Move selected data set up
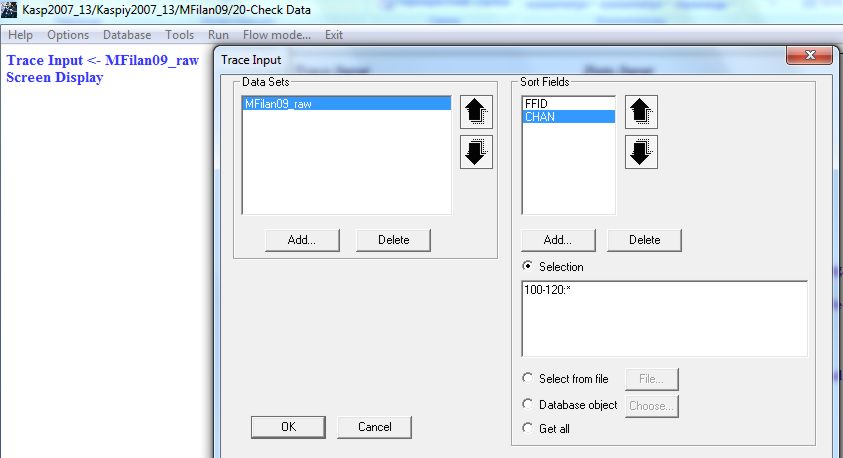Image resolution: width=843 pixels, height=458 pixels. (476, 112)
